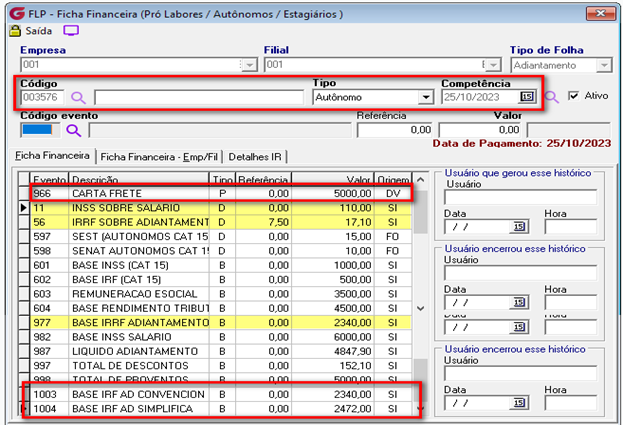
Task: Open the Competência calendar picker
Action: (527, 97)
